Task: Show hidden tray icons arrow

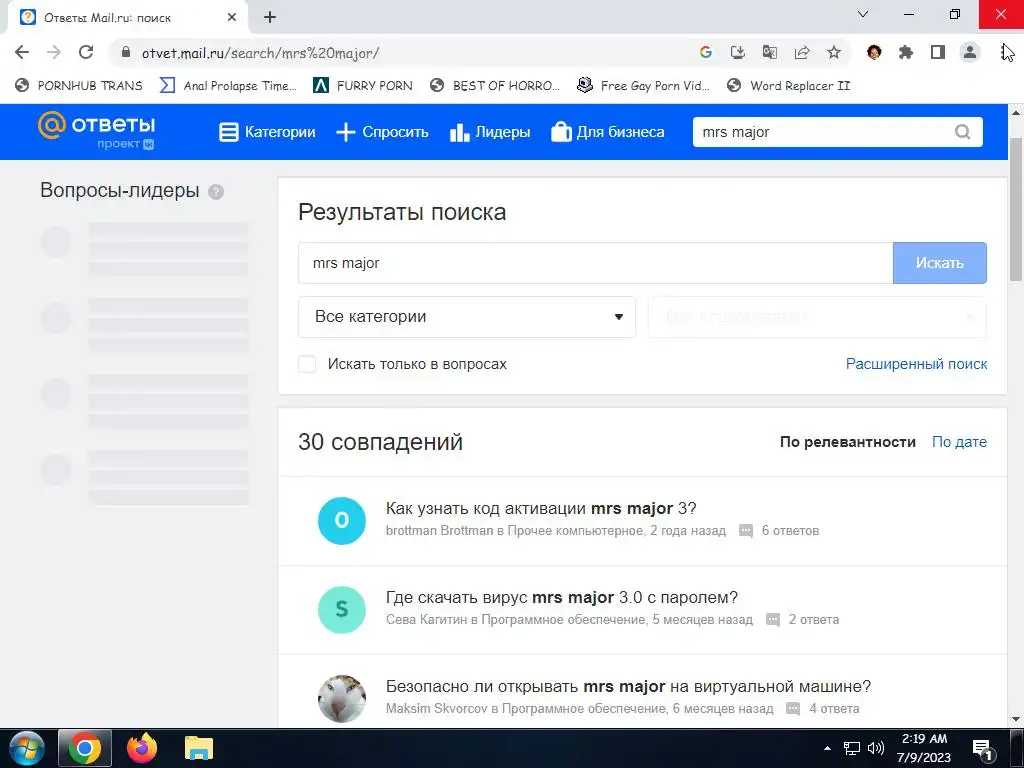Action: [827, 748]
